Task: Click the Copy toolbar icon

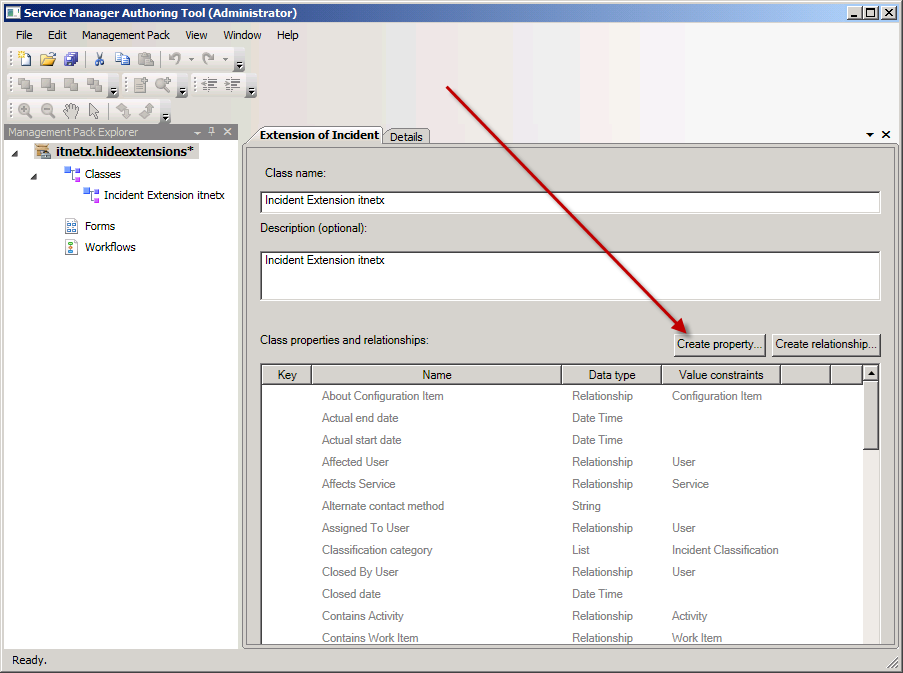Action: click(x=122, y=60)
